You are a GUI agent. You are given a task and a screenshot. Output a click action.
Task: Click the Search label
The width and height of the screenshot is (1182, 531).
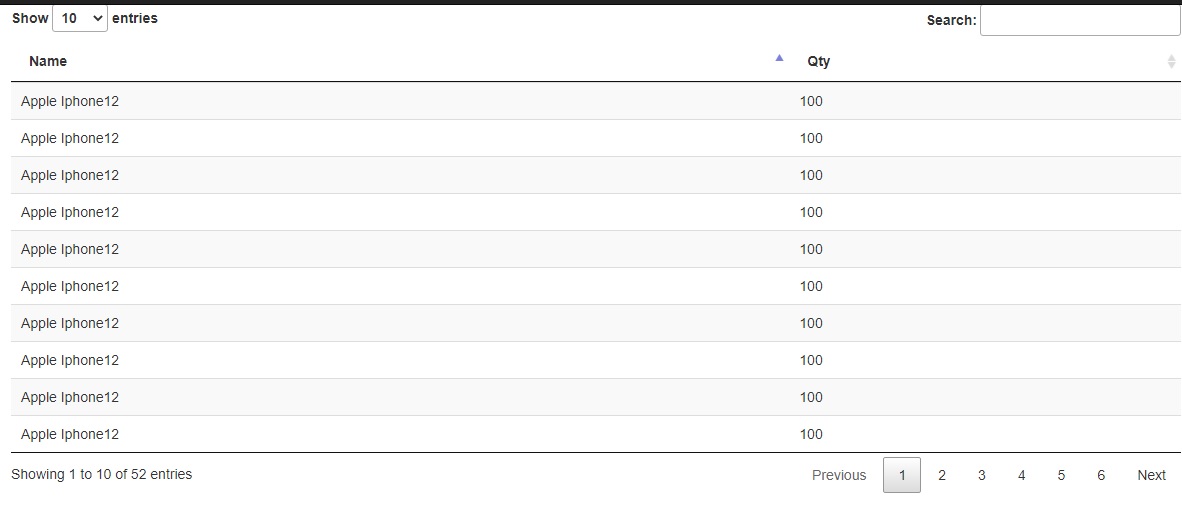coord(951,20)
